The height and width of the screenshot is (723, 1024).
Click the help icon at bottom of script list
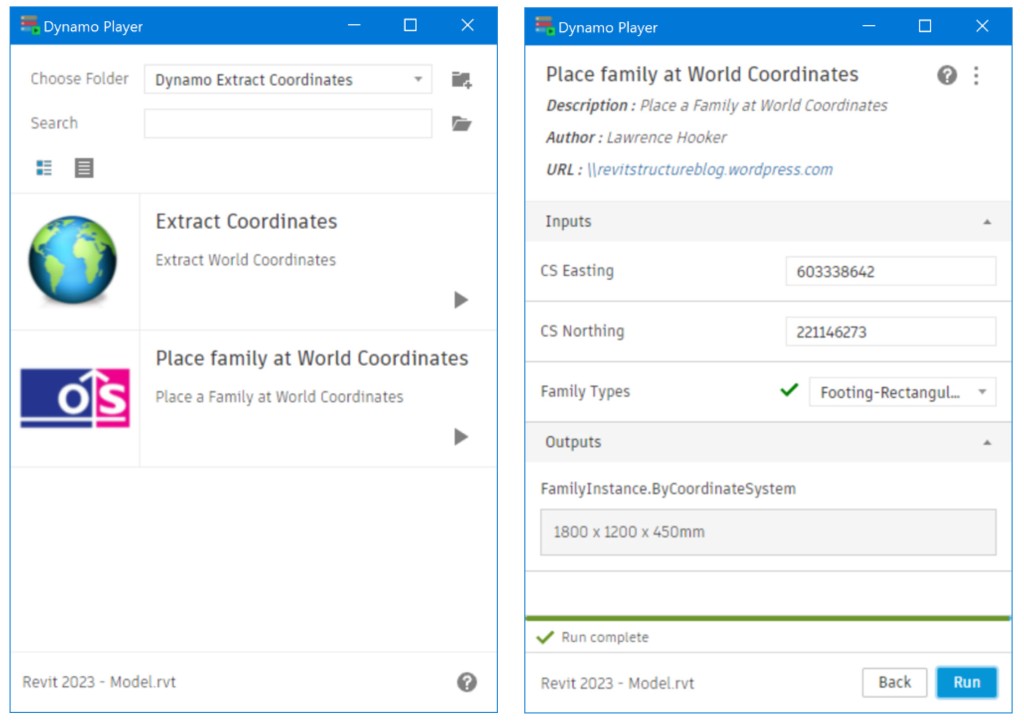(468, 682)
